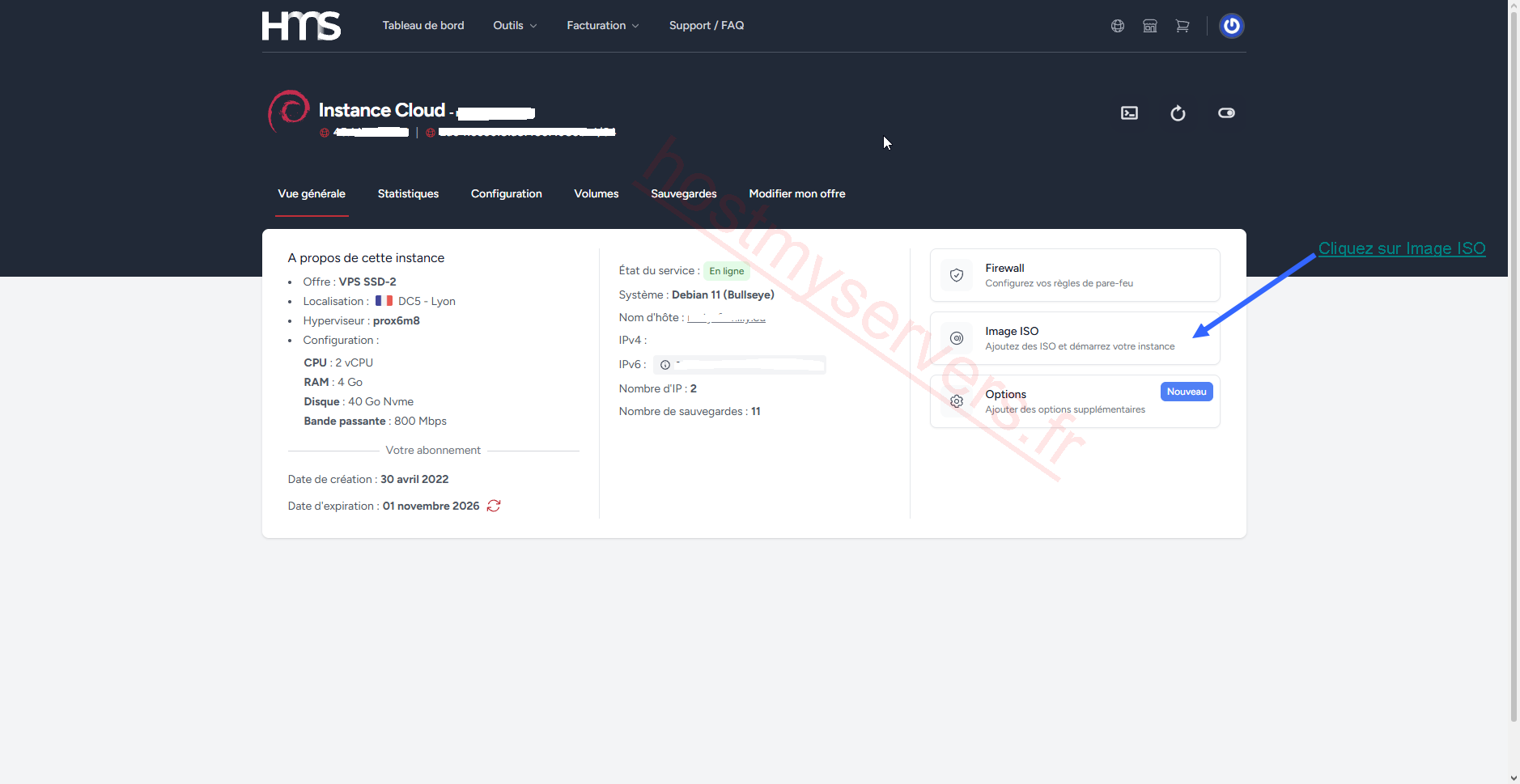
Task: Open the Image ISO card
Action: [1075, 338]
